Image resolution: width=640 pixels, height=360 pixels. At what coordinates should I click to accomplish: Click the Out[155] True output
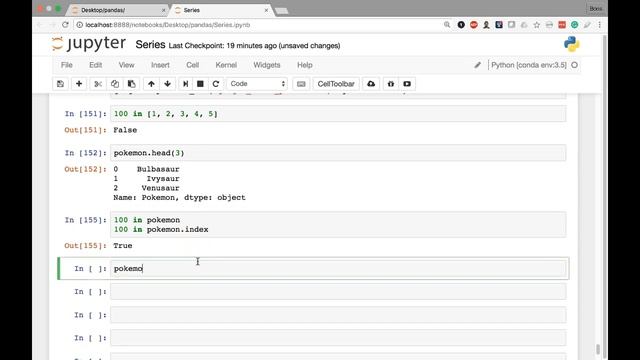pyautogui.click(x=122, y=246)
